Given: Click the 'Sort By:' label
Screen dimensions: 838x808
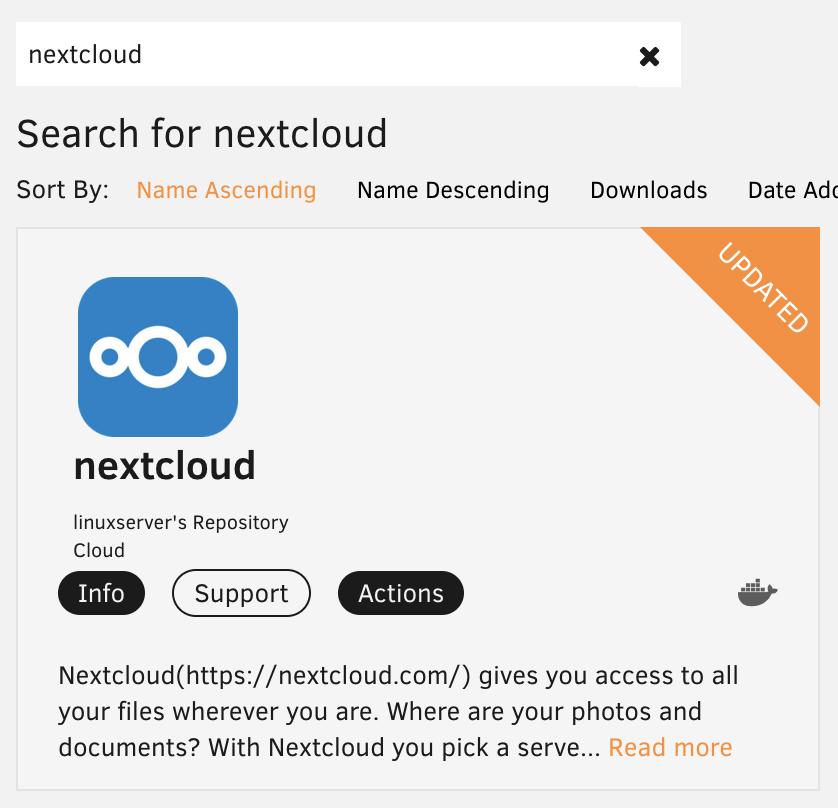Looking at the screenshot, I should click(x=63, y=190).
